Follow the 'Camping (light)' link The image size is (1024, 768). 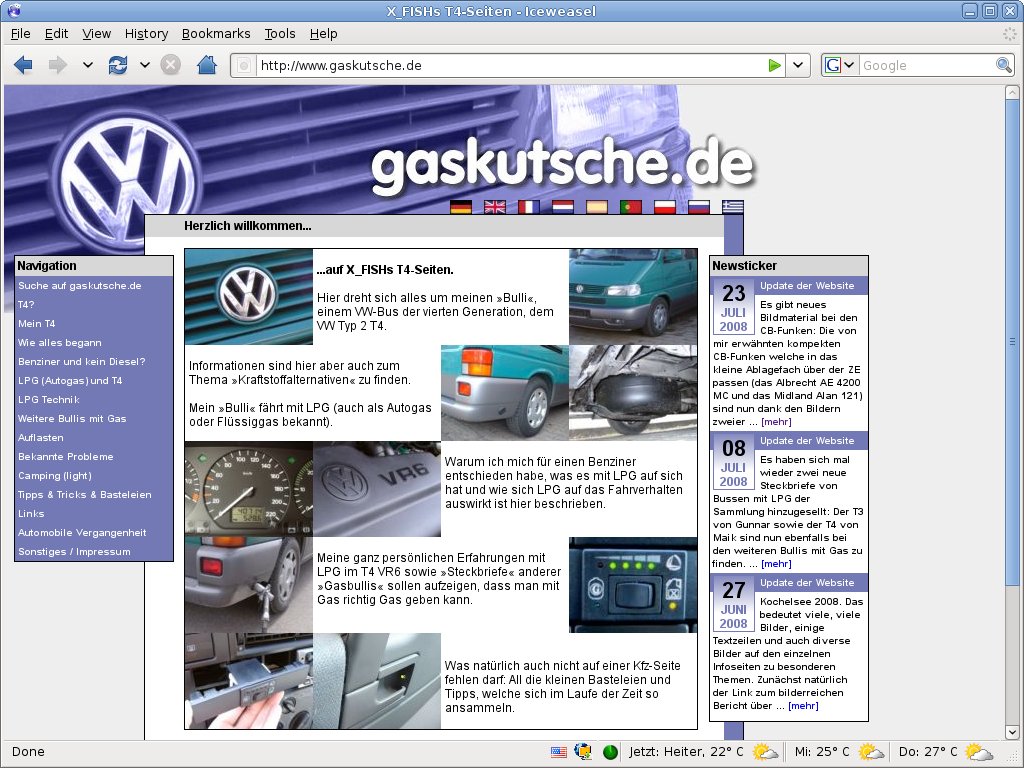click(x=55, y=475)
